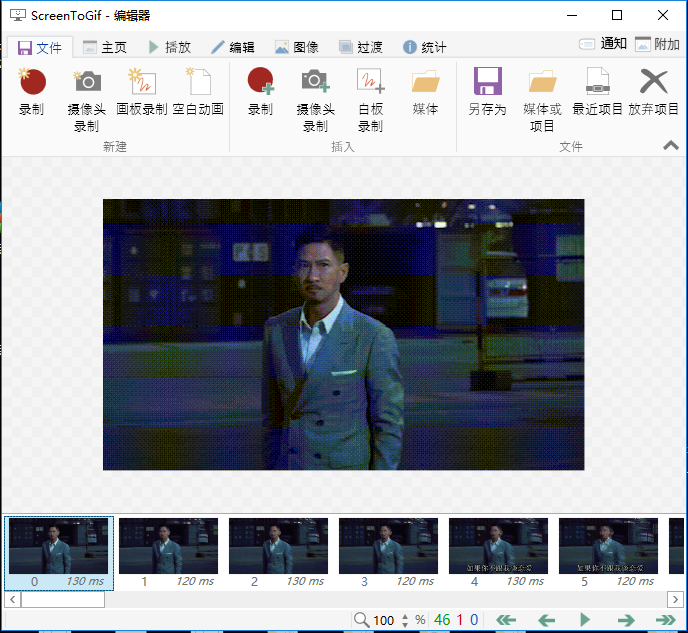This screenshot has width=688, height=633.
Task: Open the 统计 ribbon tab
Action: coord(425,47)
